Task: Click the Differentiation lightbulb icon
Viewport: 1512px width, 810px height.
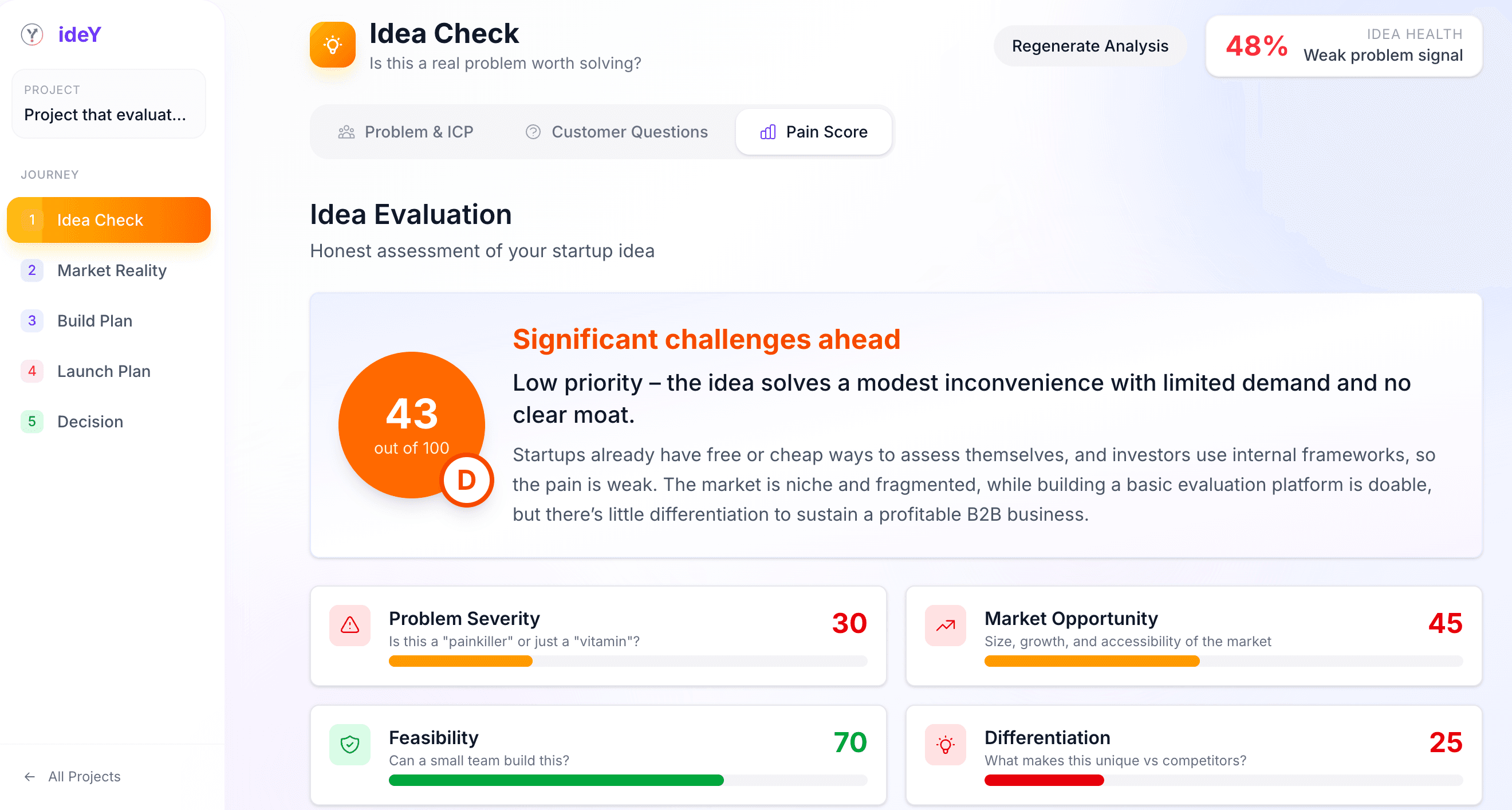Action: click(946, 745)
